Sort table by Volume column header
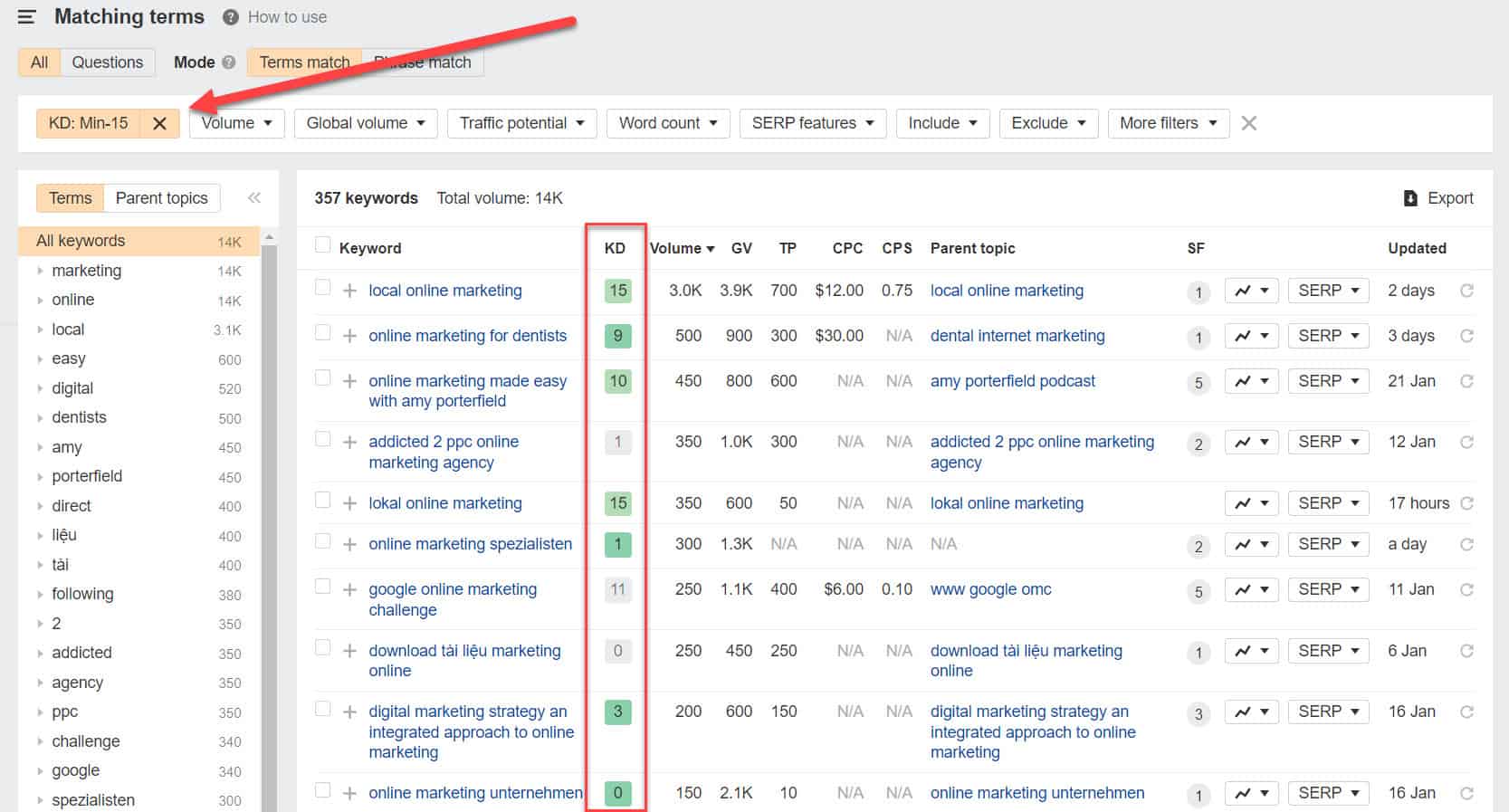 682,248
